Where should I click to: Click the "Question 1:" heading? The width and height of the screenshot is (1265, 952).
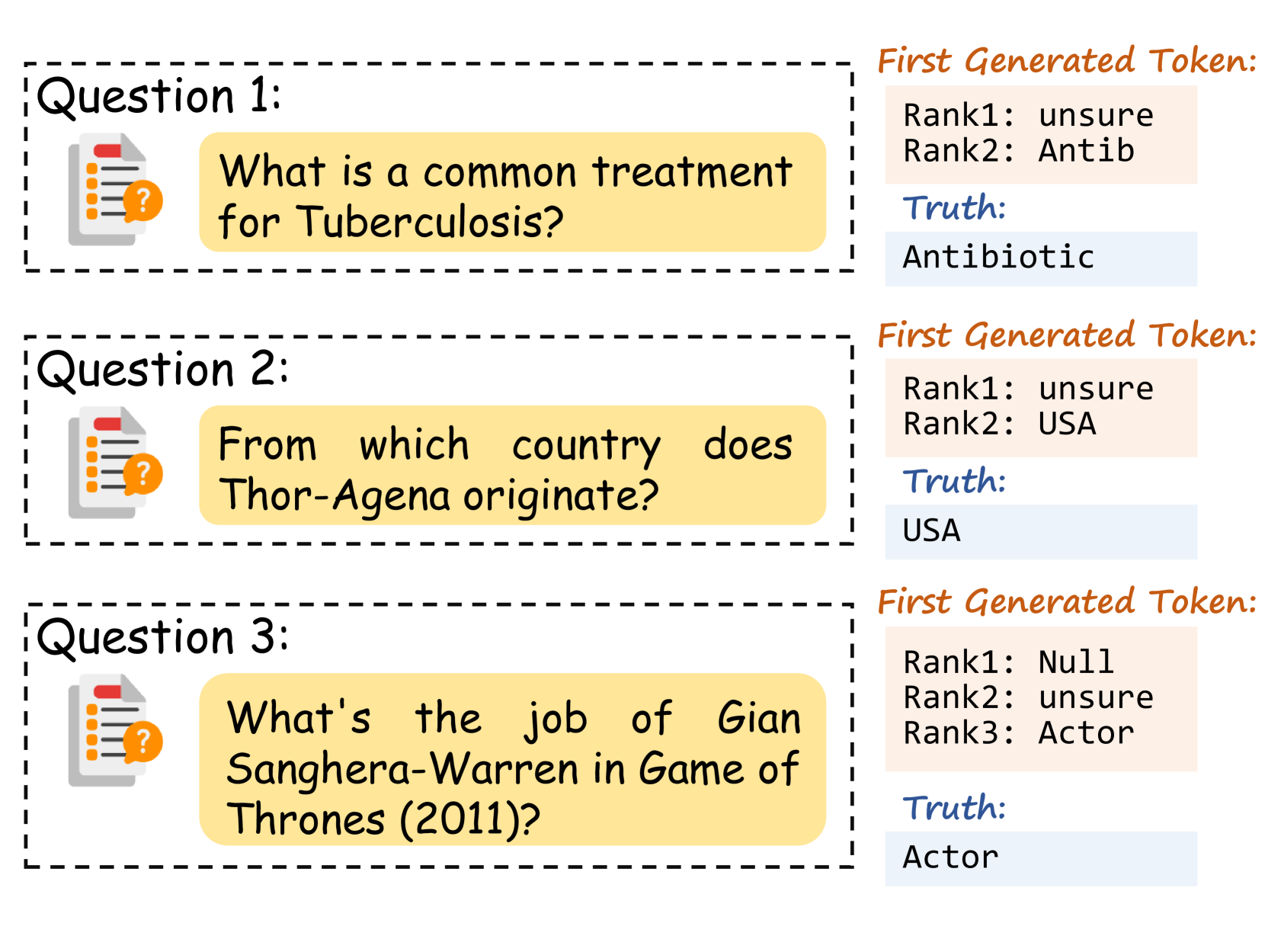coord(159,97)
